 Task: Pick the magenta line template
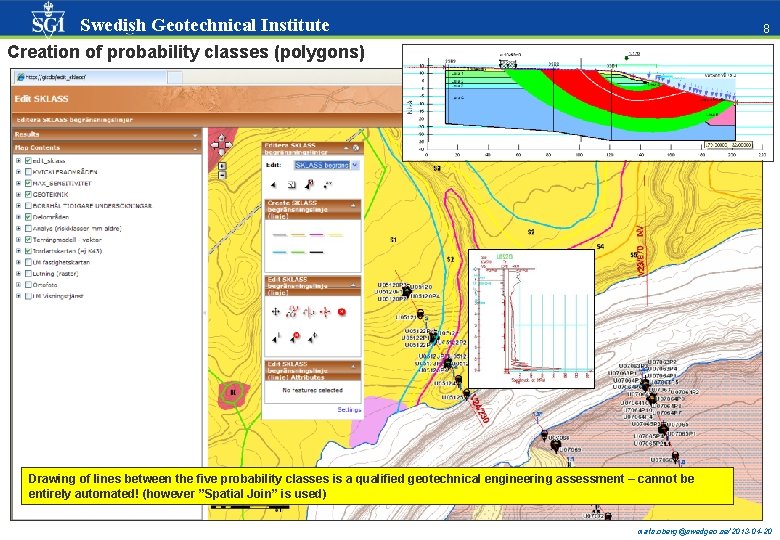pos(316,235)
